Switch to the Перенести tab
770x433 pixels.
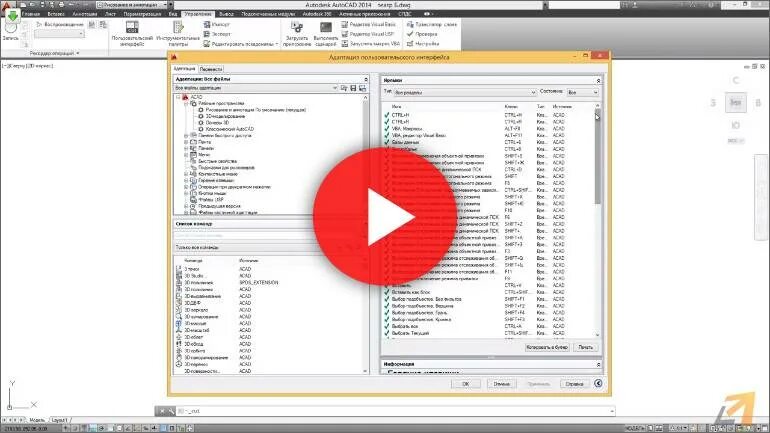(211, 69)
